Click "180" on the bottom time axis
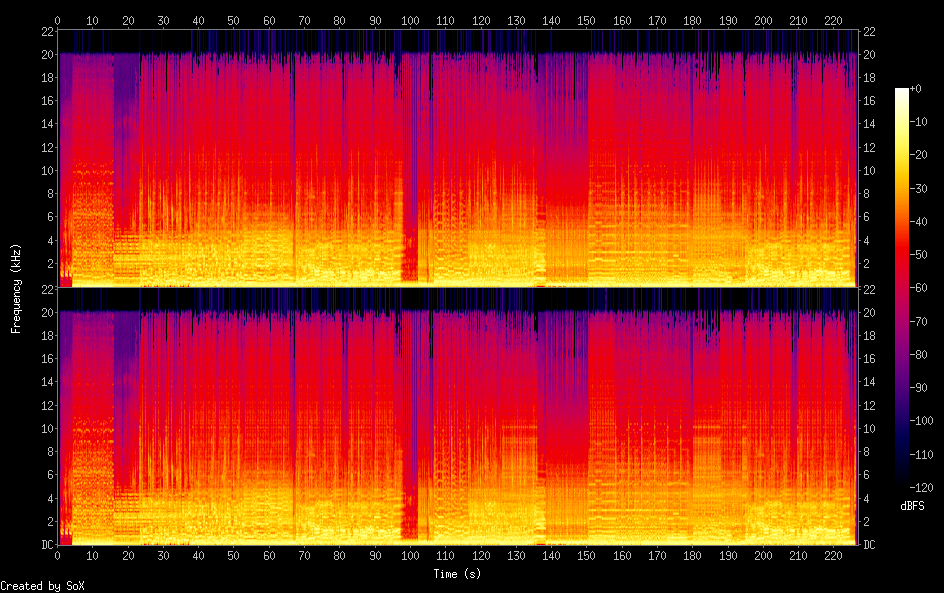 pyautogui.click(x=692, y=556)
